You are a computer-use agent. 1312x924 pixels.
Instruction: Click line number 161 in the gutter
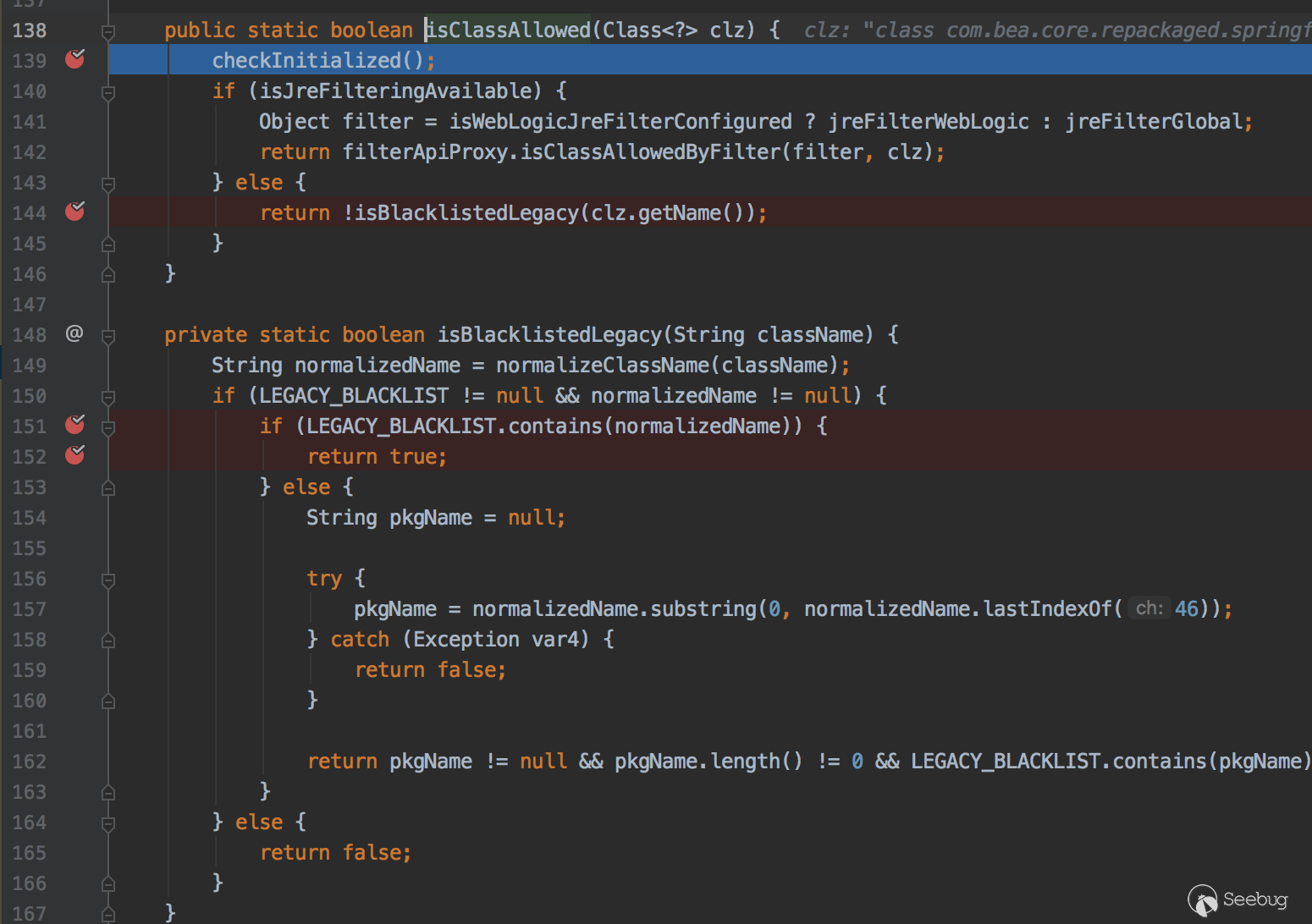point(30,730)
